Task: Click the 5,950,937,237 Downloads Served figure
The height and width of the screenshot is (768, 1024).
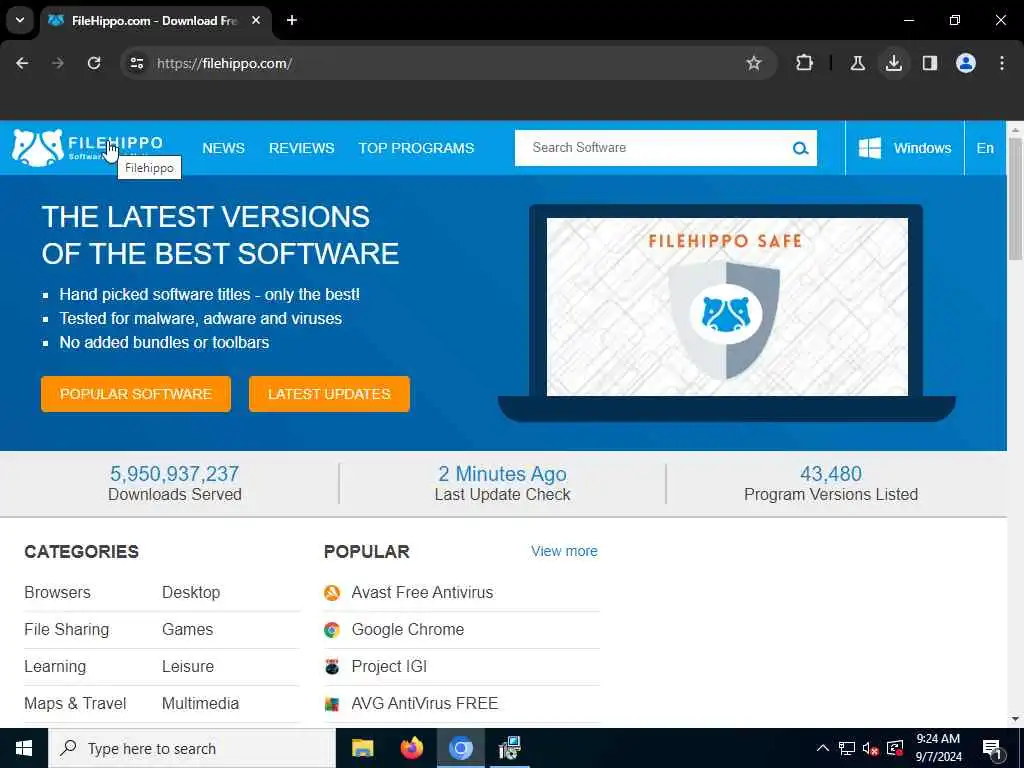Action: click(174, 473)
